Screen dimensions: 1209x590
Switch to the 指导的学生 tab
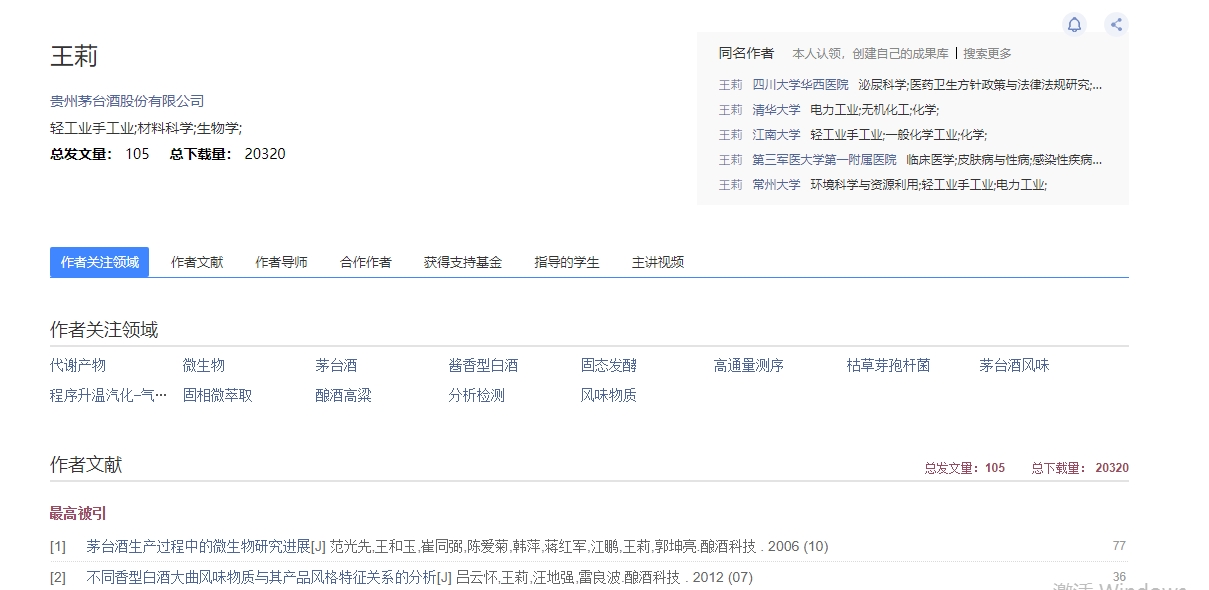tap(567, 262)
